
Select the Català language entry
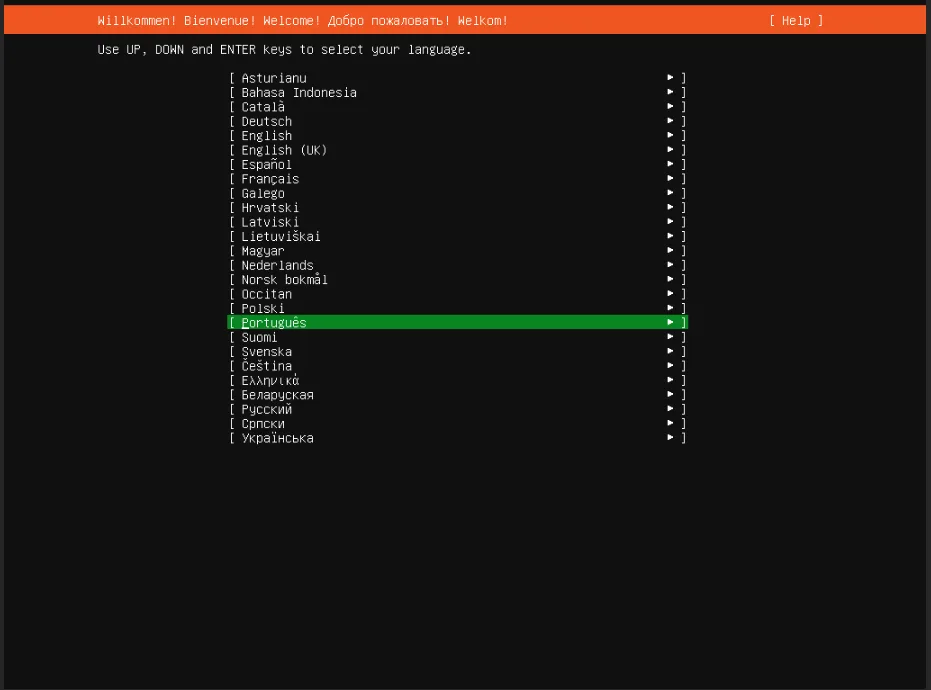tap(457, 107)
